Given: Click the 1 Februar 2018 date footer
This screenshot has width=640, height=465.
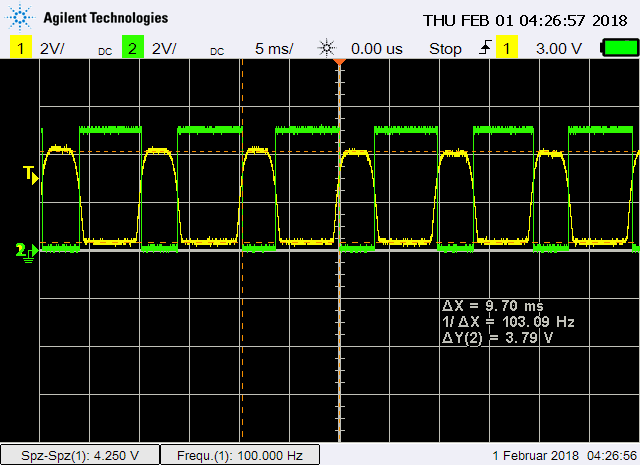Looking at the screenshot, I should [x=536, y=455].
